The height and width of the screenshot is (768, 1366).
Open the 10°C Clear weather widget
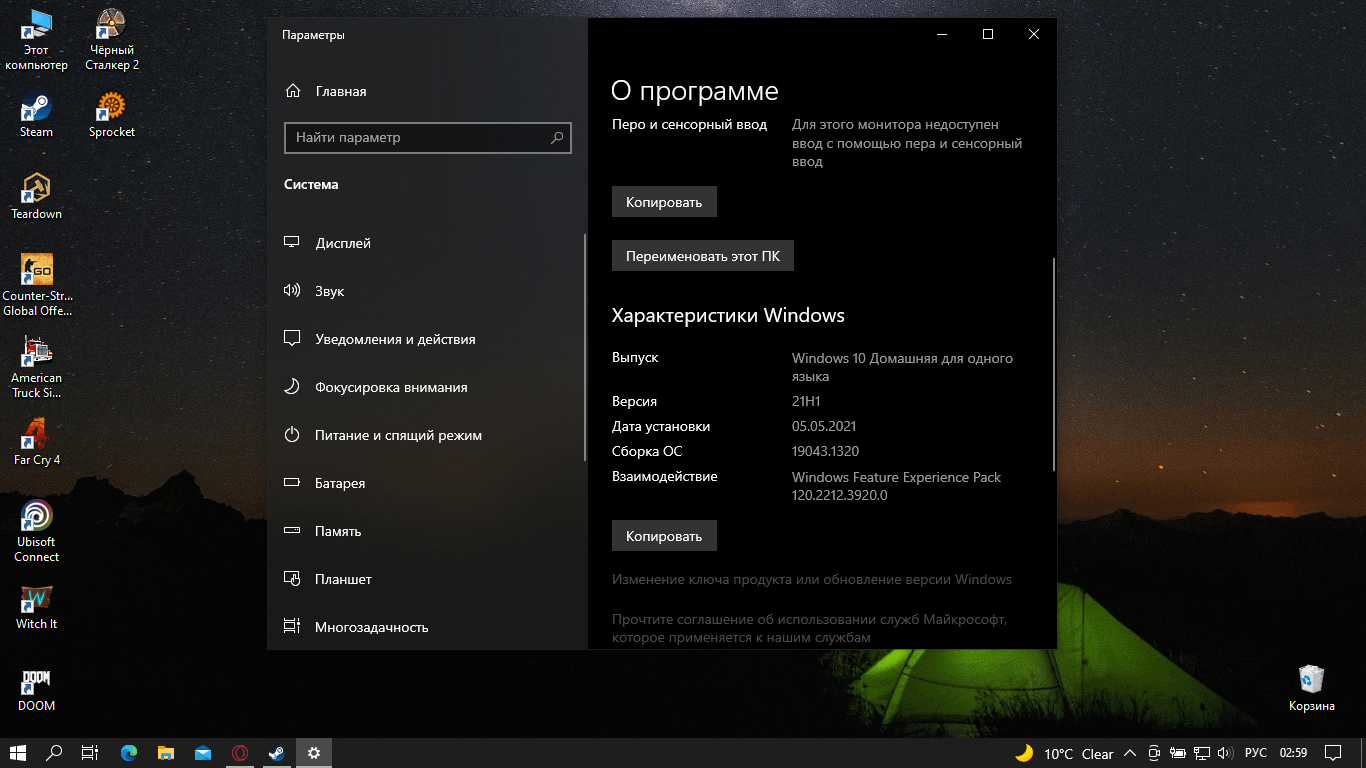pos(1064,753)
